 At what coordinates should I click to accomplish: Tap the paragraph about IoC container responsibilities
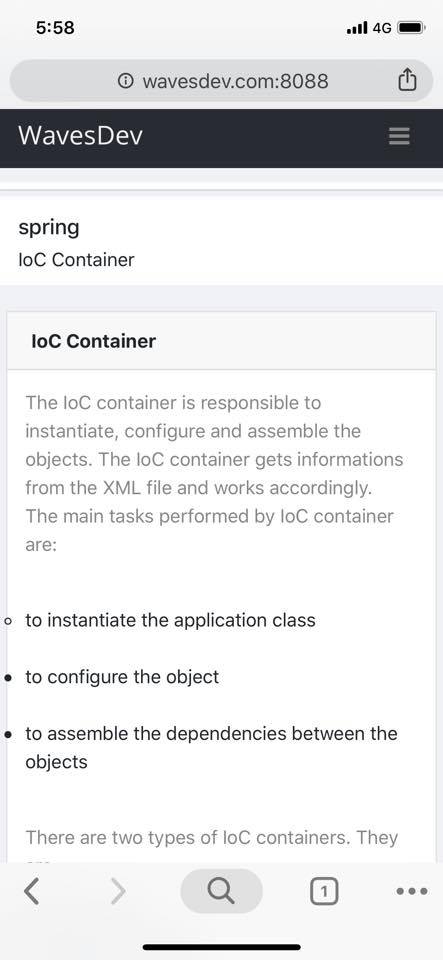214,473
